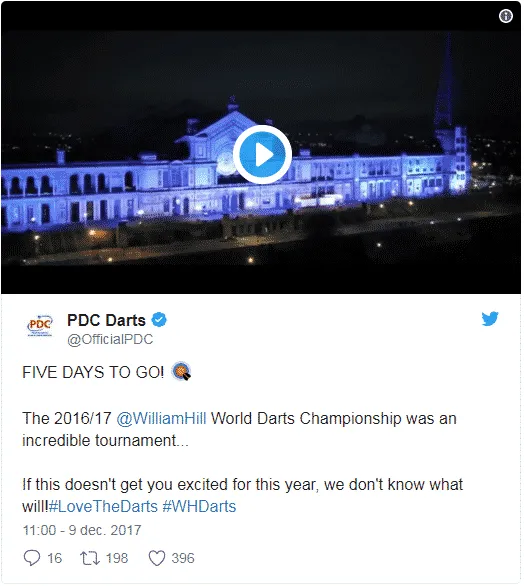Image resolution: width=524 pixels, height=586 pixels.
Task: Click the tweet text 'FIVE DAYS TO GO!'
Action: [93, 372]
